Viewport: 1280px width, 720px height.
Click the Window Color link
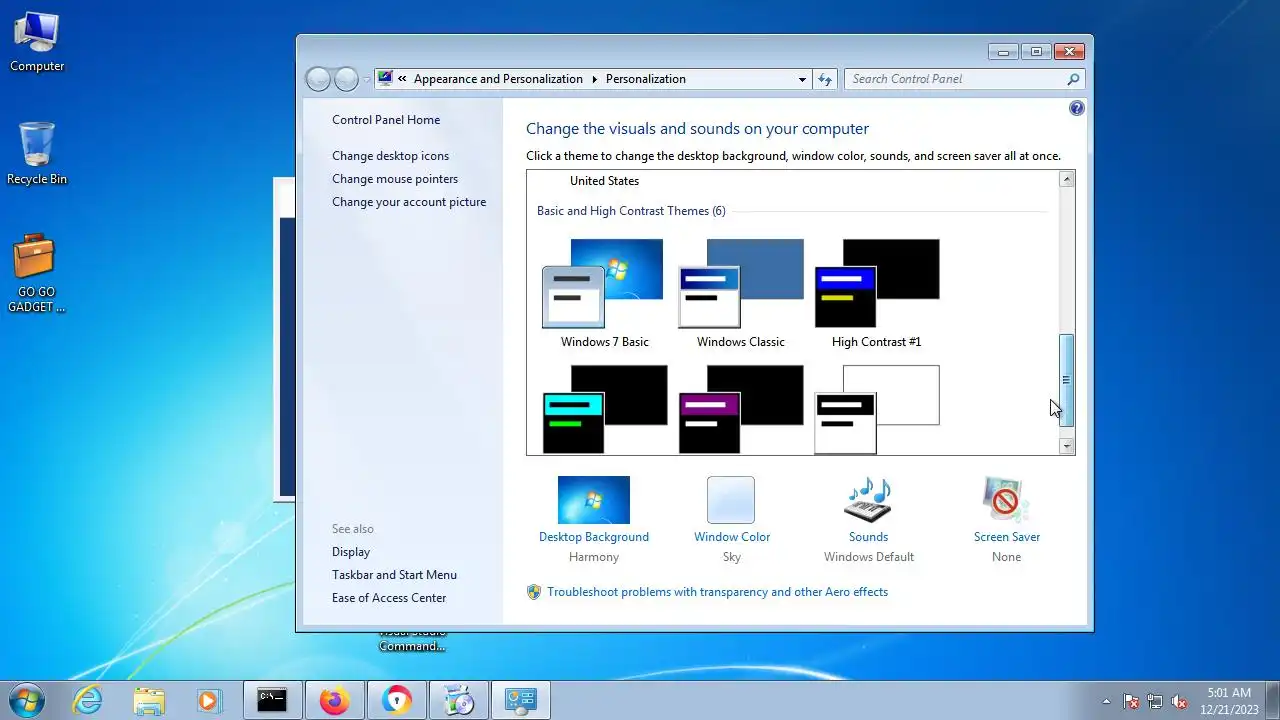(732, 537)
